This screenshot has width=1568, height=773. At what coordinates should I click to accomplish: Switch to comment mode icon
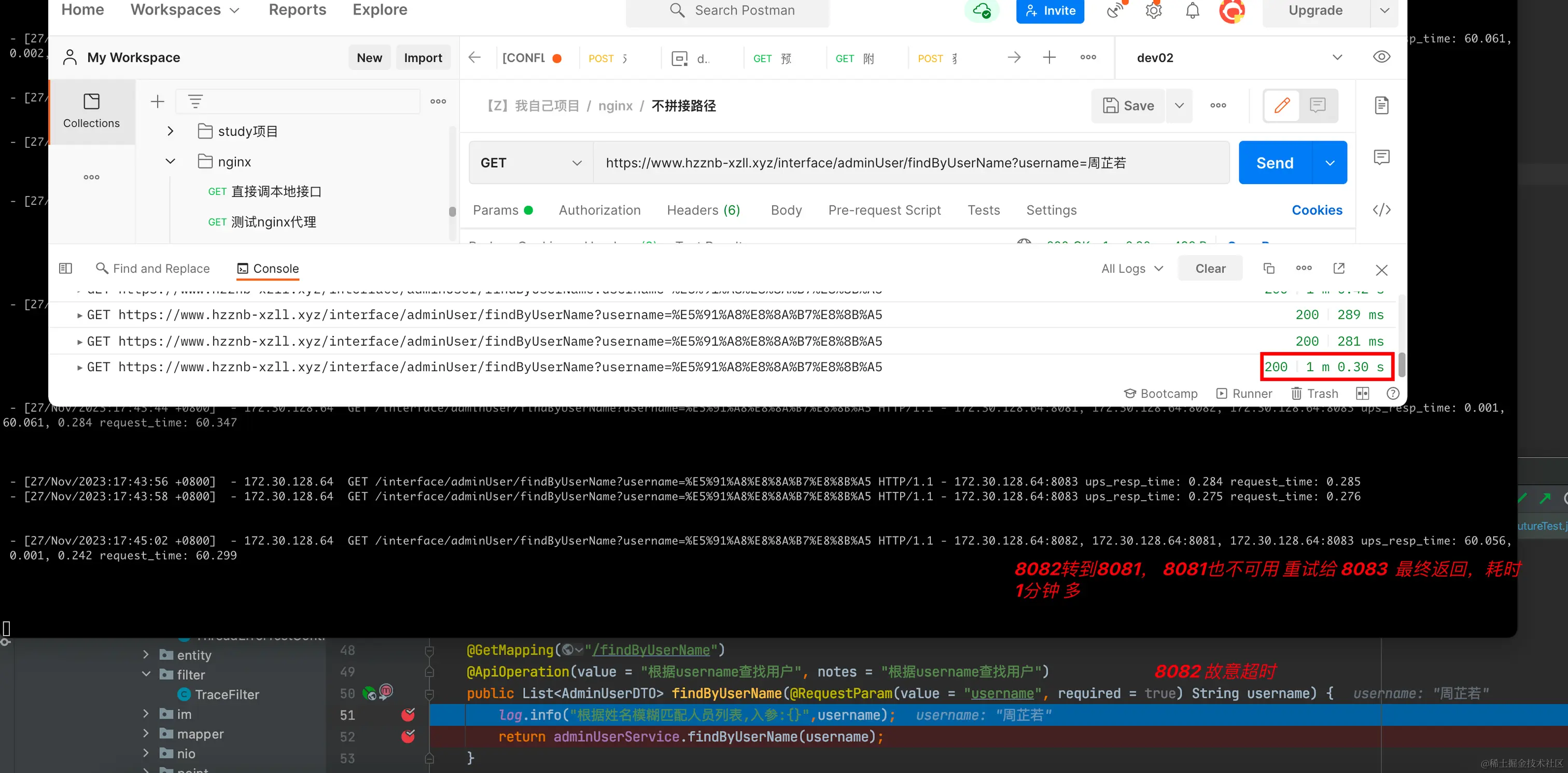point(1318,105)
